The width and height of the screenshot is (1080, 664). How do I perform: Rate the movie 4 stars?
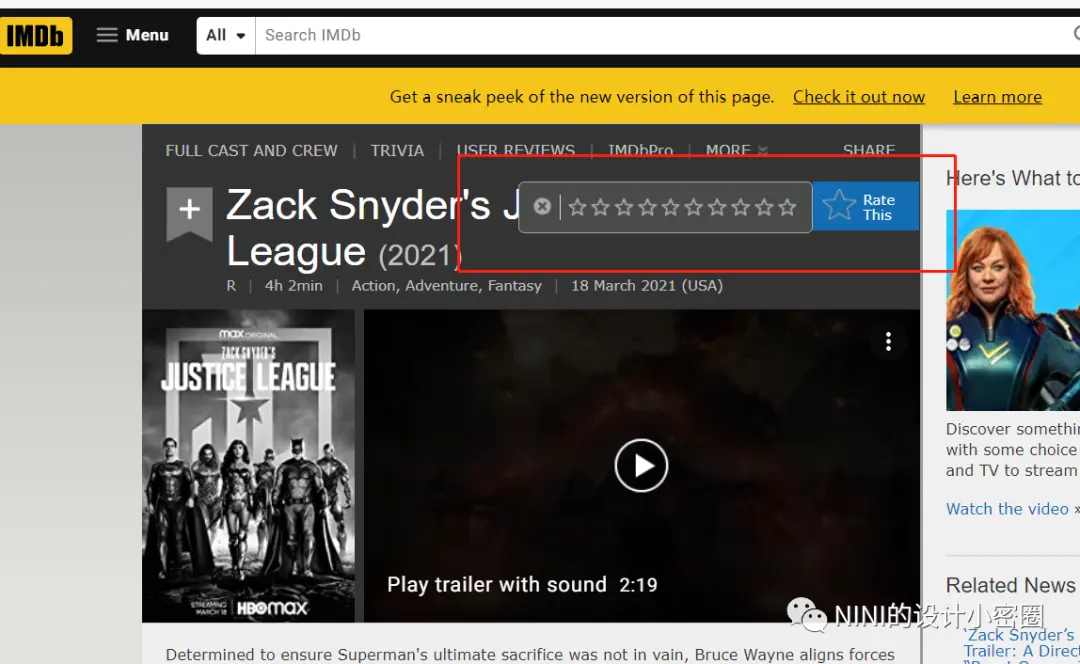tap(647, 207)
